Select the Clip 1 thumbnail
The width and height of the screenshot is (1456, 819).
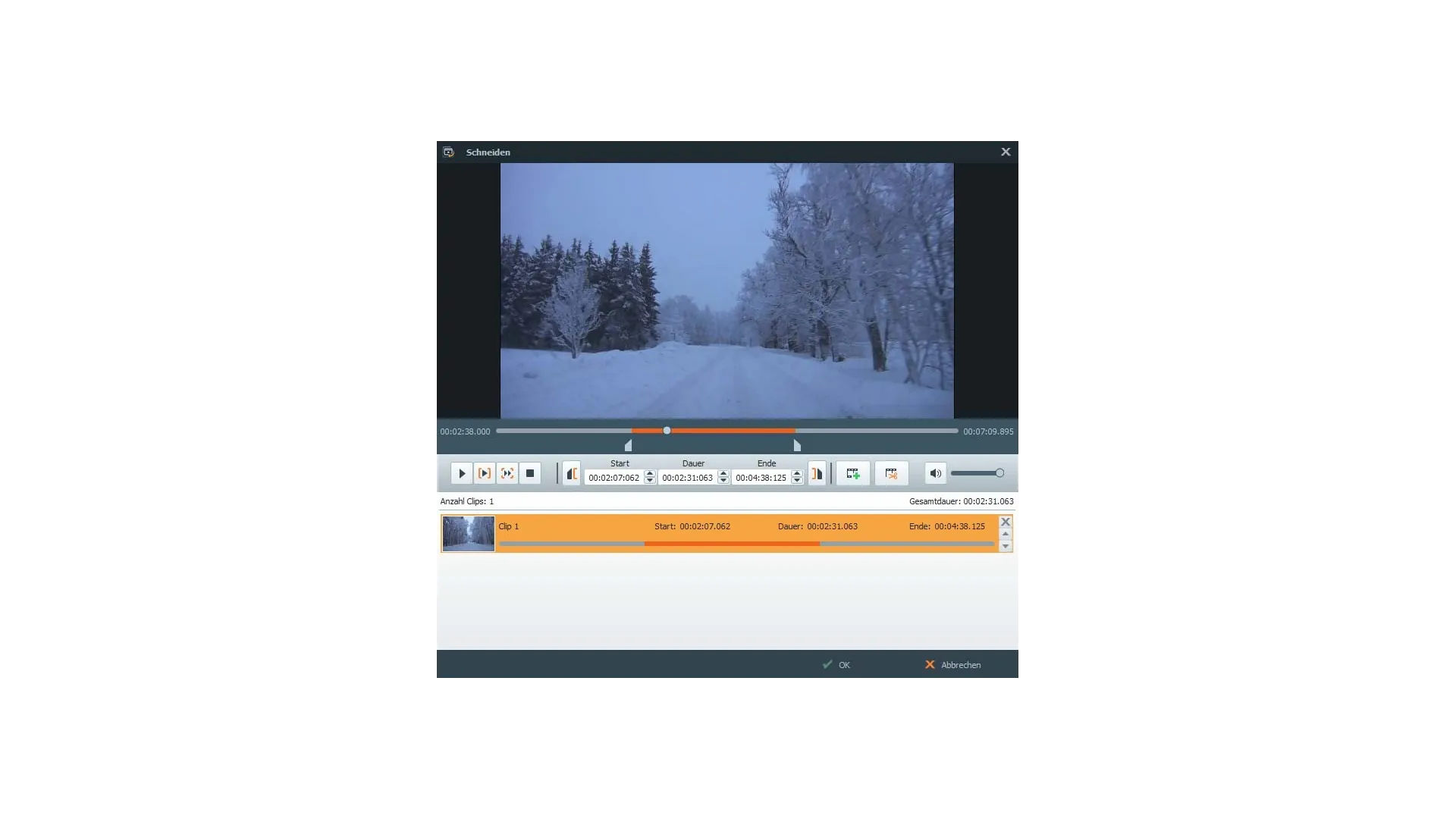468,534
